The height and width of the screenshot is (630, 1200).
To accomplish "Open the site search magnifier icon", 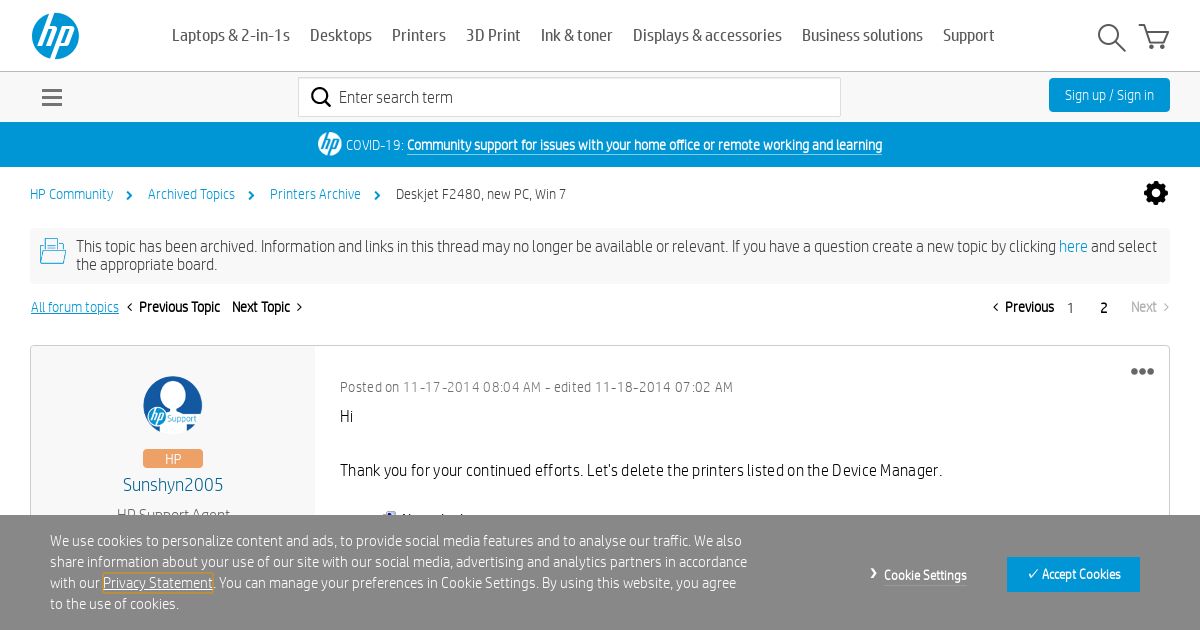I will tap(1111, 37).
